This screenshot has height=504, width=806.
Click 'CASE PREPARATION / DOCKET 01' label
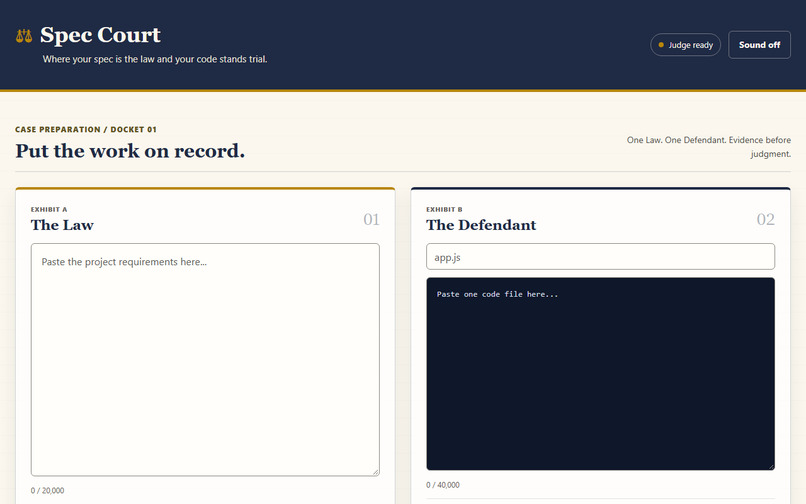click(86, 130)
